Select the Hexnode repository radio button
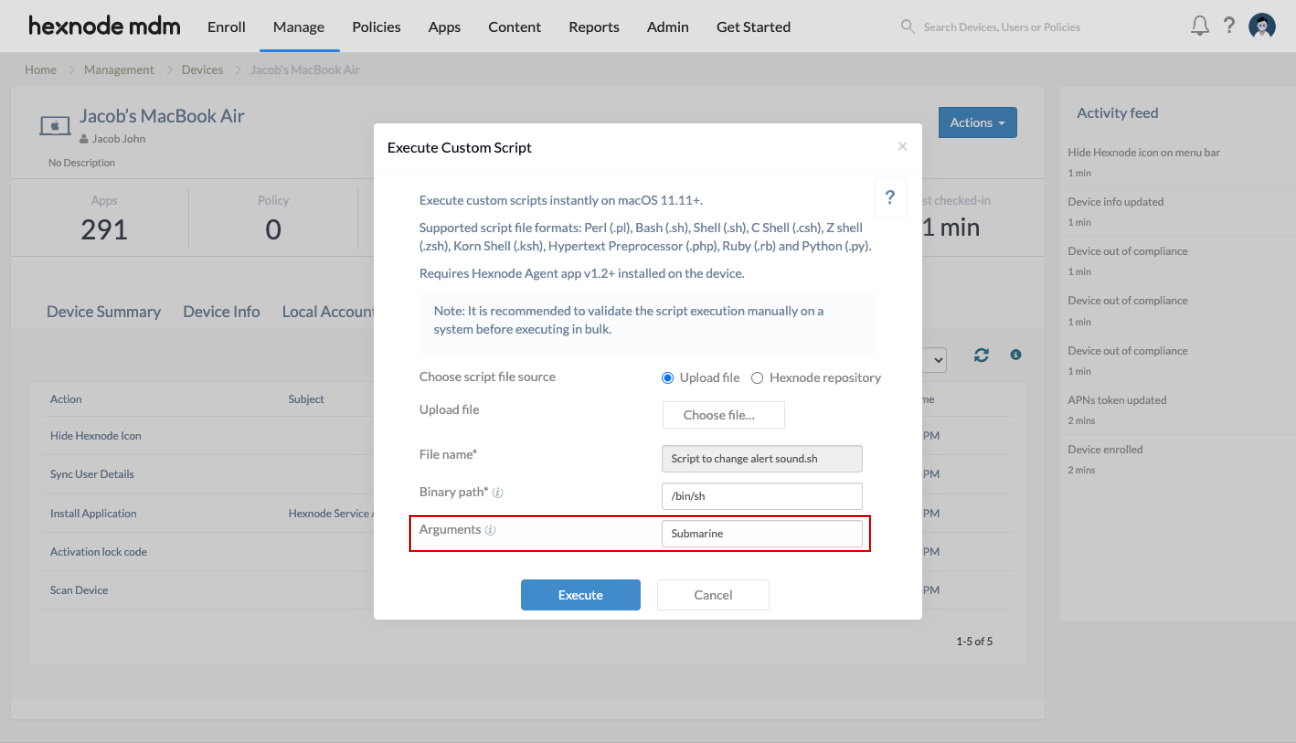Image resolution: width=1296 pixels, height=743 pixels. (757, 378)
